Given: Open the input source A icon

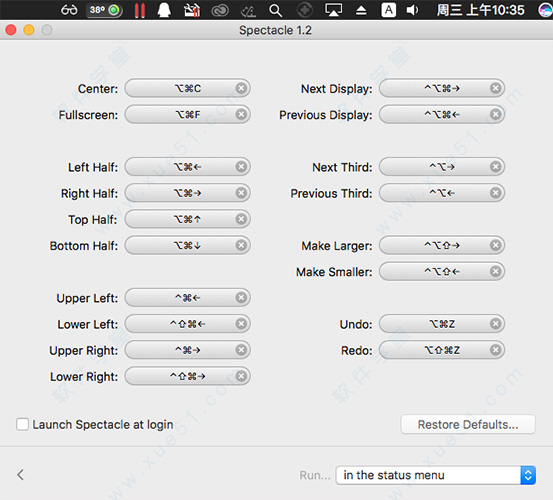Looking at the screenshot, I should pos(388,10).
